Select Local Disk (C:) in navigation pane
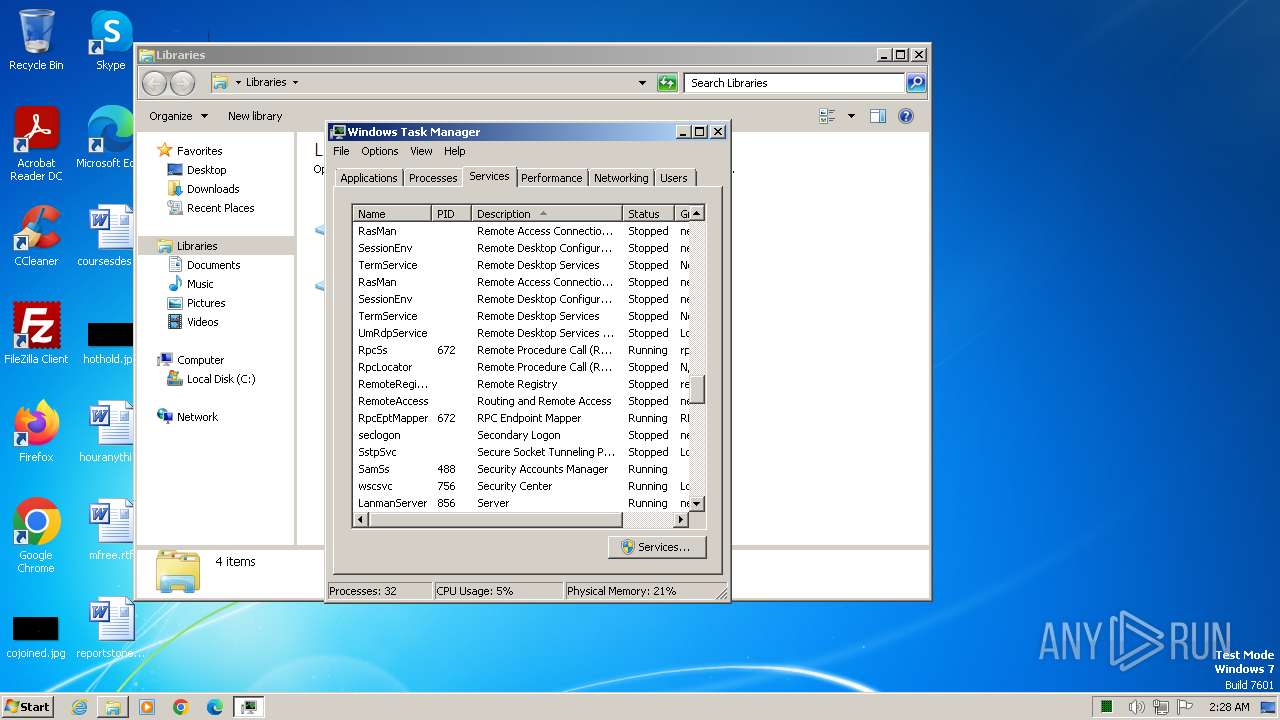The width and height of the screenshot is (1280, 720). [x=220, y=379]
